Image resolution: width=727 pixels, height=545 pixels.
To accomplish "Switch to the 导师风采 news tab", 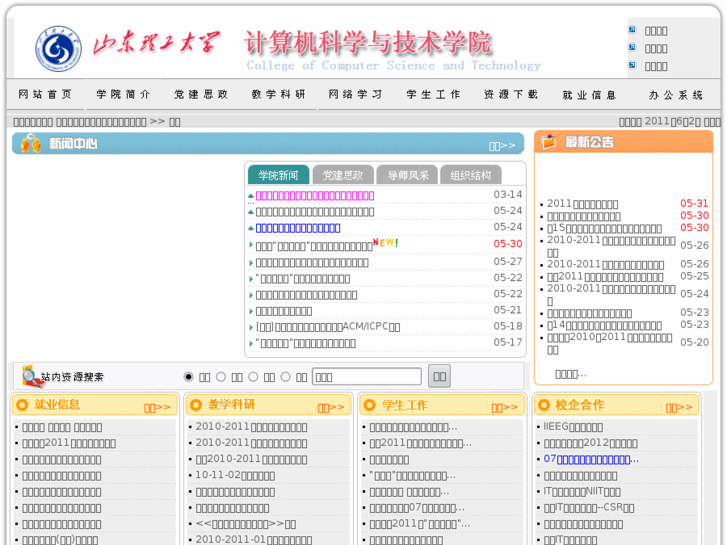I will tap(407, 175).
